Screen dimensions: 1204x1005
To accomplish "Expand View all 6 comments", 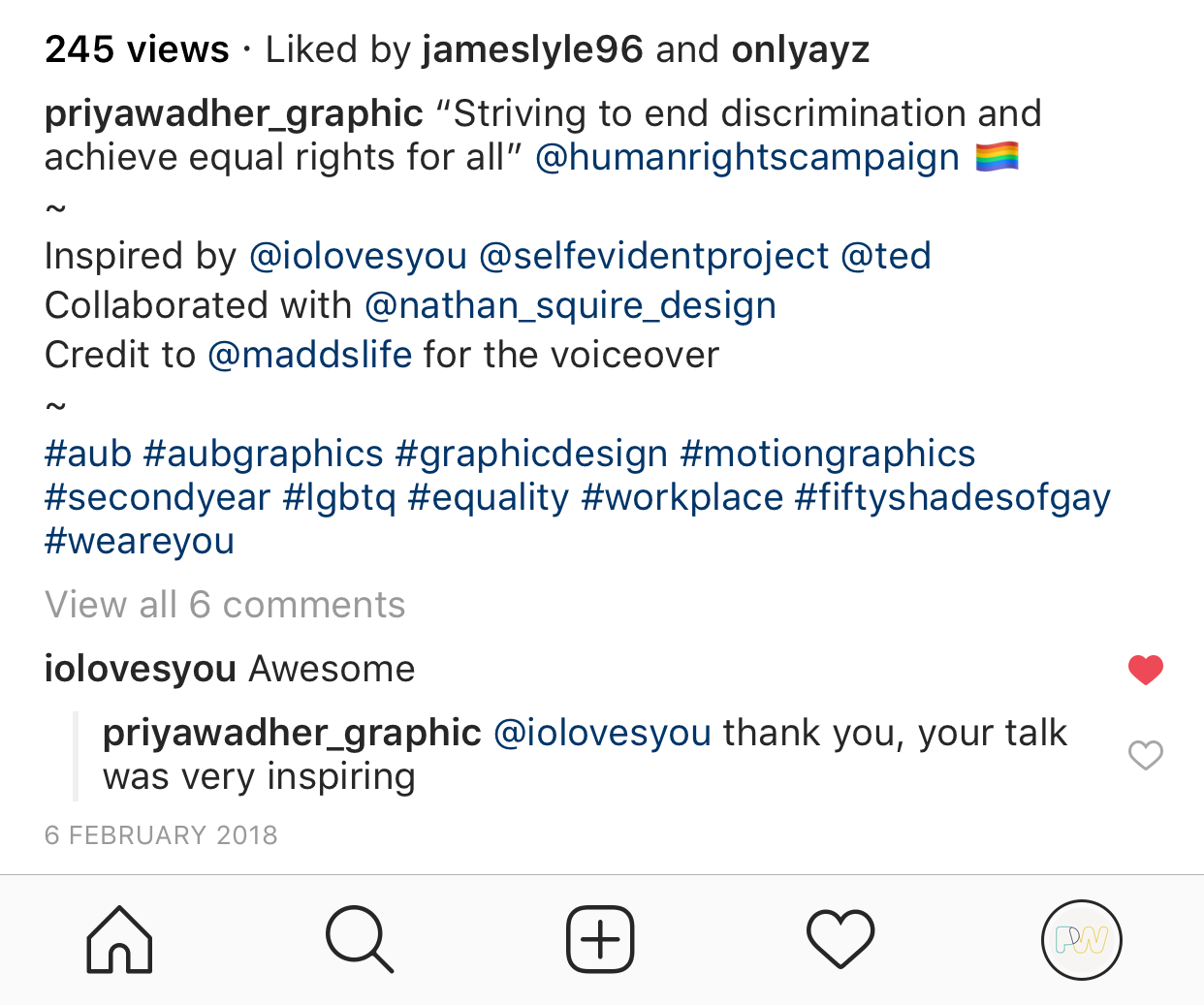I will [225, 605].
